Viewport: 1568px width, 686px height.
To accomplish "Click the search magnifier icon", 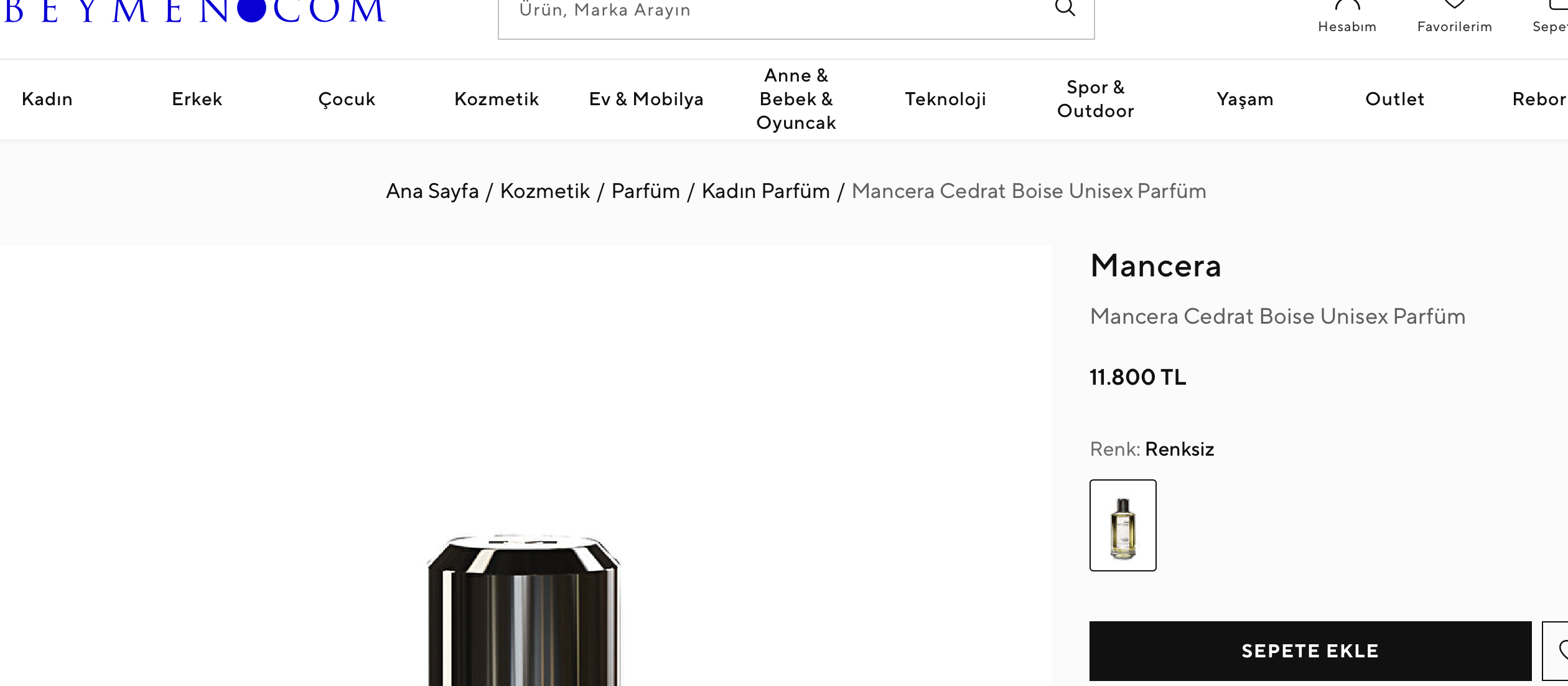I will click(1065, 7).
